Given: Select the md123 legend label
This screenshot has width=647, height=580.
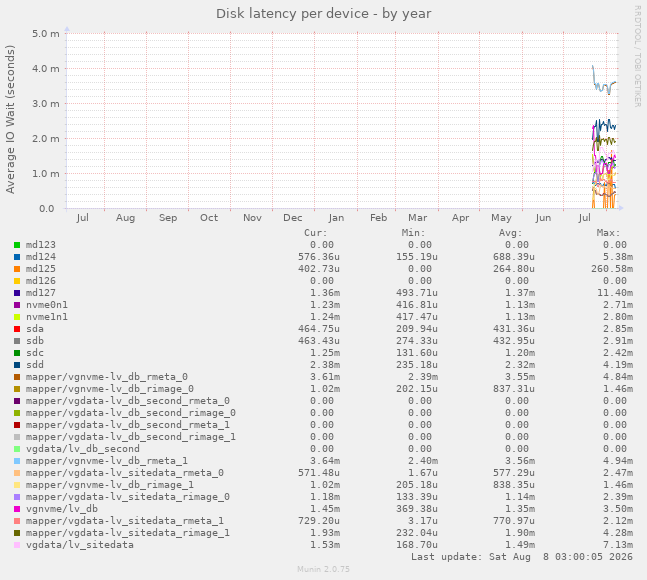Looking at the screenshot, I should (x=40, y=245).
